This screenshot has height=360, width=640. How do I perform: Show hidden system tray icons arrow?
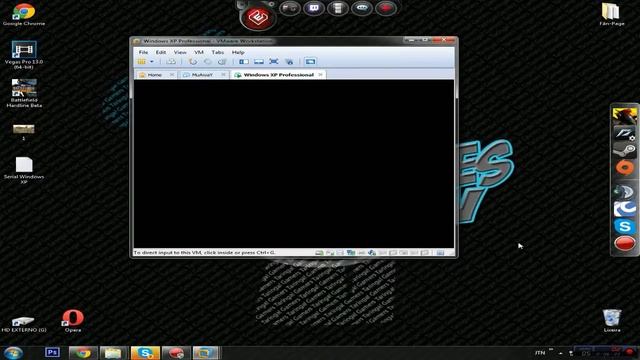tap(561, 353)
